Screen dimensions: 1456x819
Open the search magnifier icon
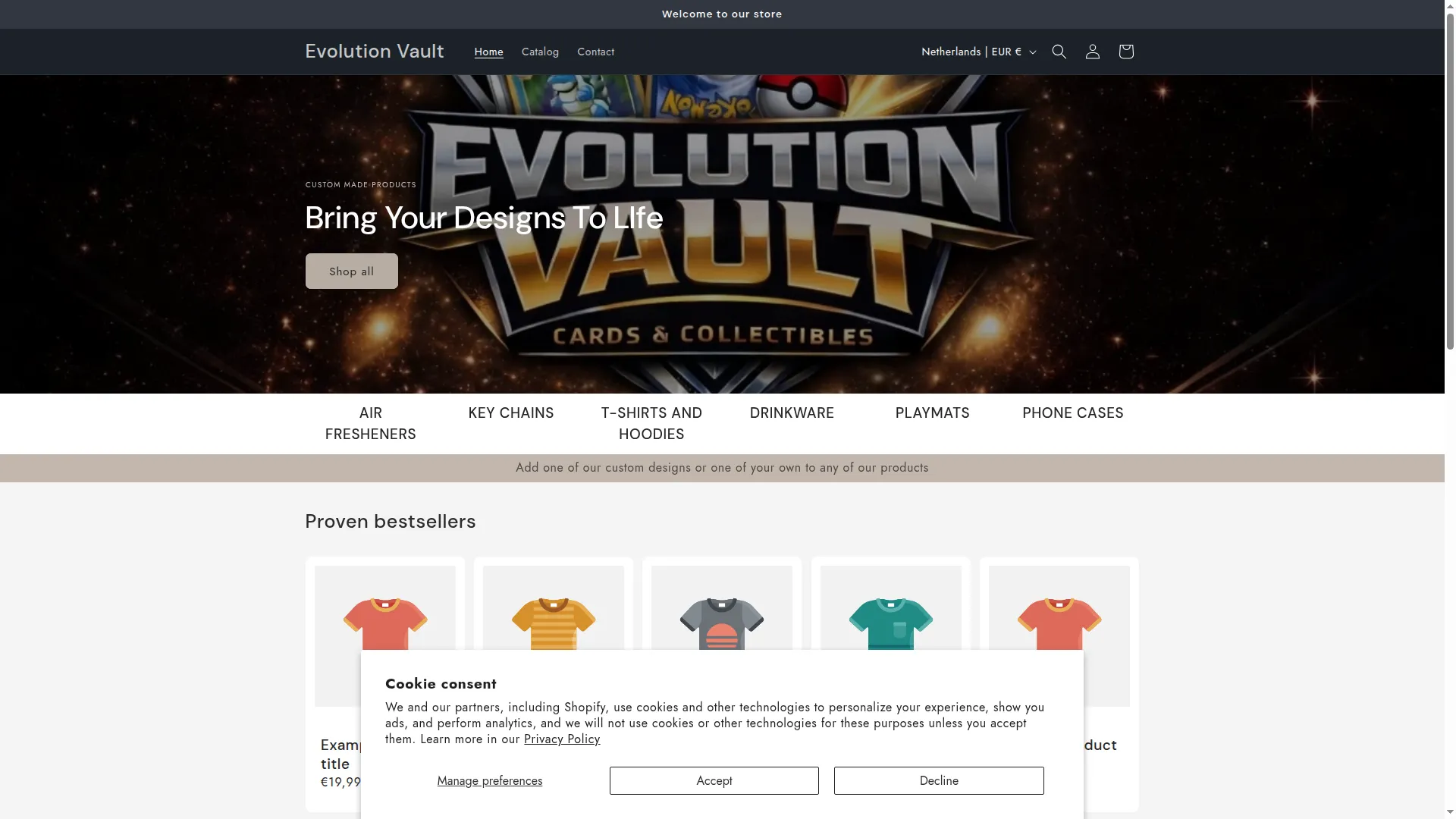(x=1059, y=52)
